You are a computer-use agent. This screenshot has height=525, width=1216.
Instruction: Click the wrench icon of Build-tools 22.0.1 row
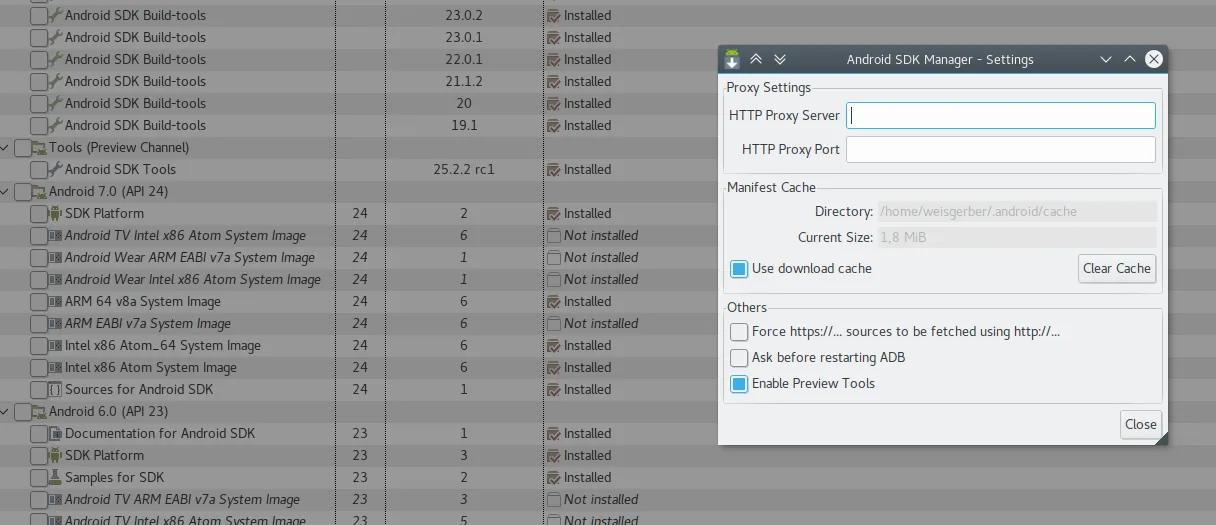56,59
